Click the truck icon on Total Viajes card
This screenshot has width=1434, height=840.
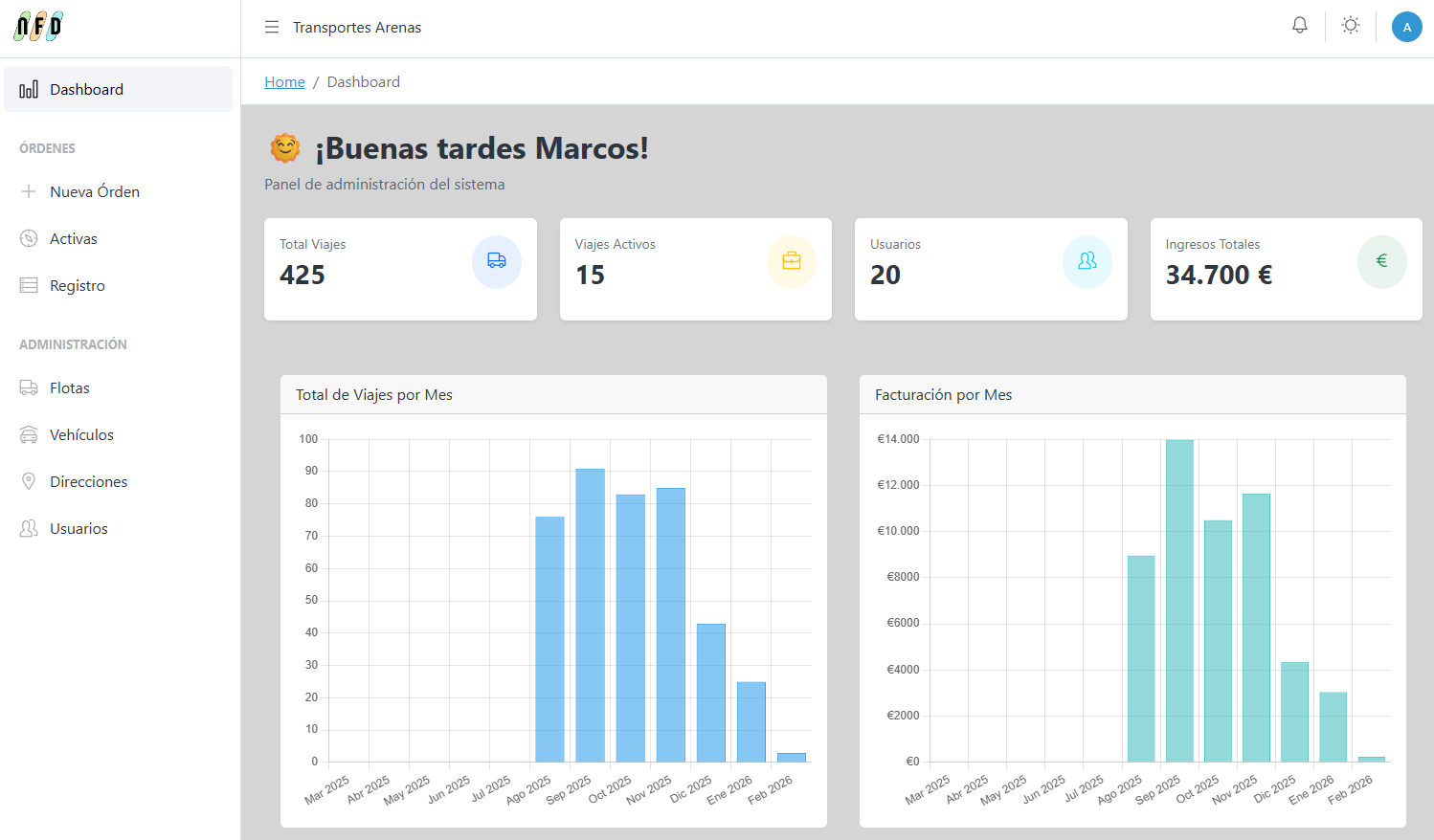[x=497, y=261]
